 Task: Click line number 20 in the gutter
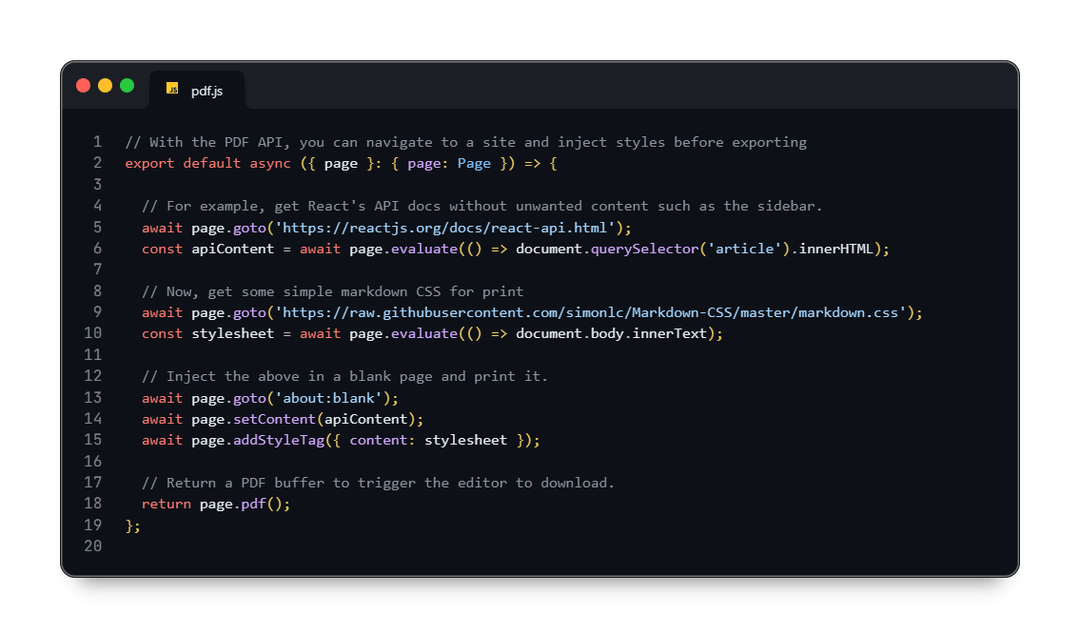click(93, 546)
